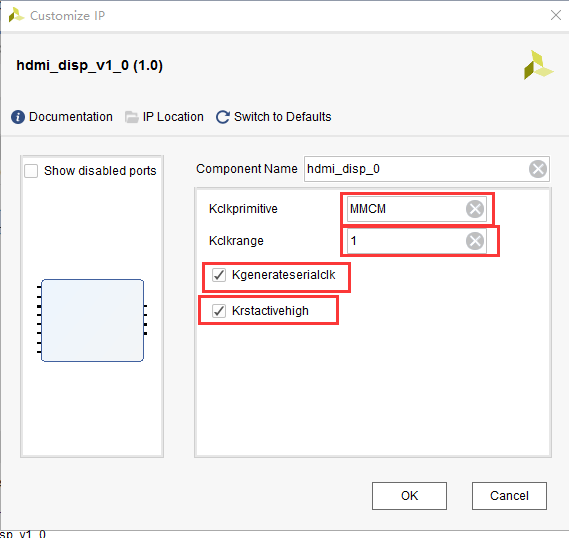Click the hdmi_disp IP block symbol
Screen dimensions: 569x538
tap(93, 320)
